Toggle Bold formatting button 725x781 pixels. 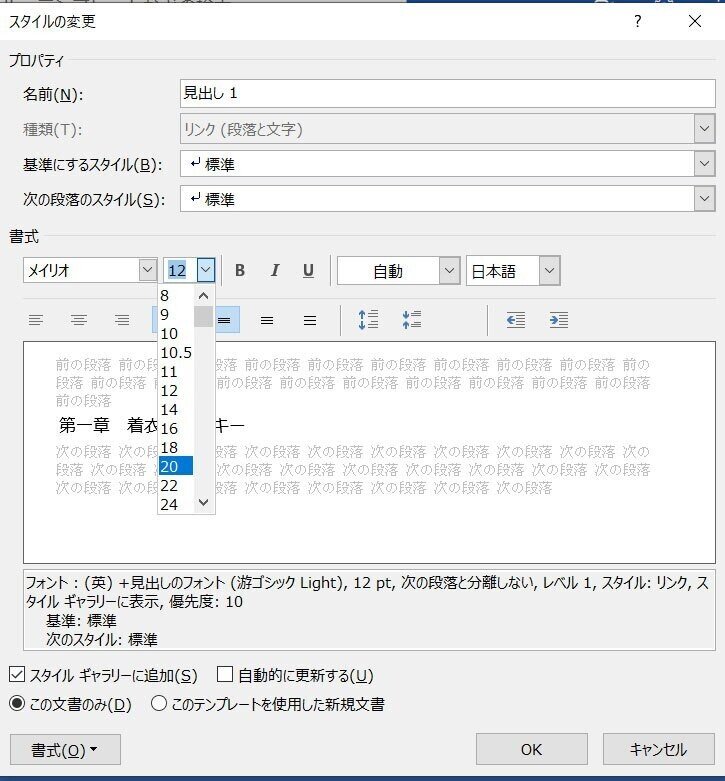[x=240, y=270]
